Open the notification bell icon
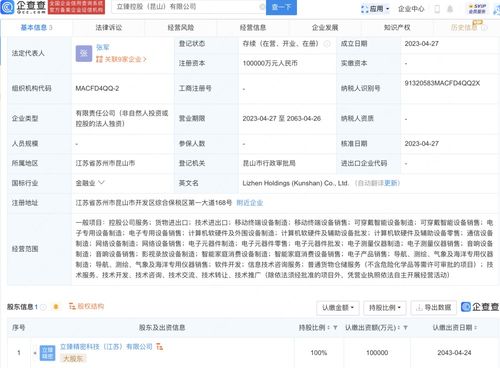Image resolution: width=500 pixels, height=368 pixels. [450, 9]
